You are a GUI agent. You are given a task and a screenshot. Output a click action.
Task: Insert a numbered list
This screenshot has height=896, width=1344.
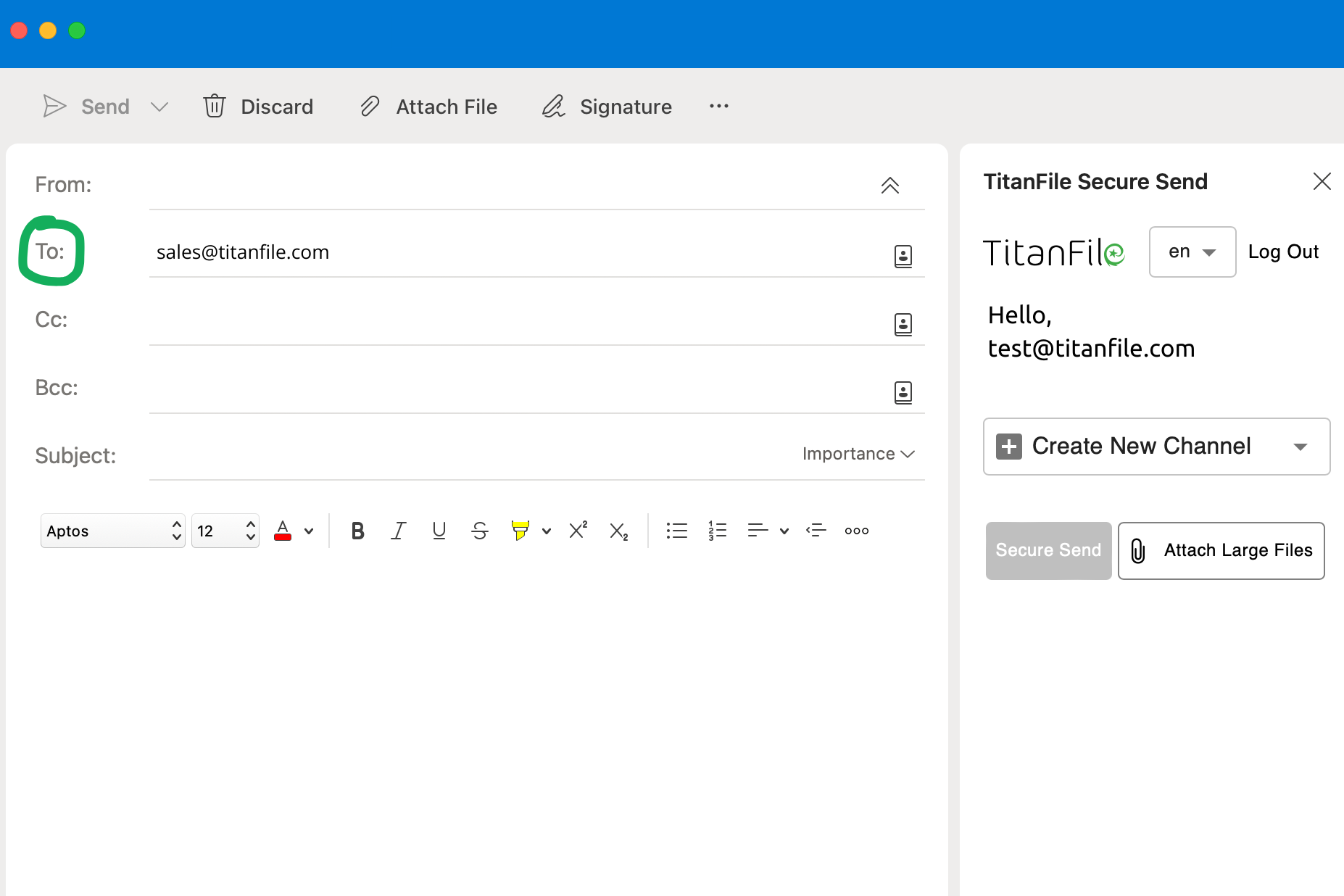coord(717,531)
